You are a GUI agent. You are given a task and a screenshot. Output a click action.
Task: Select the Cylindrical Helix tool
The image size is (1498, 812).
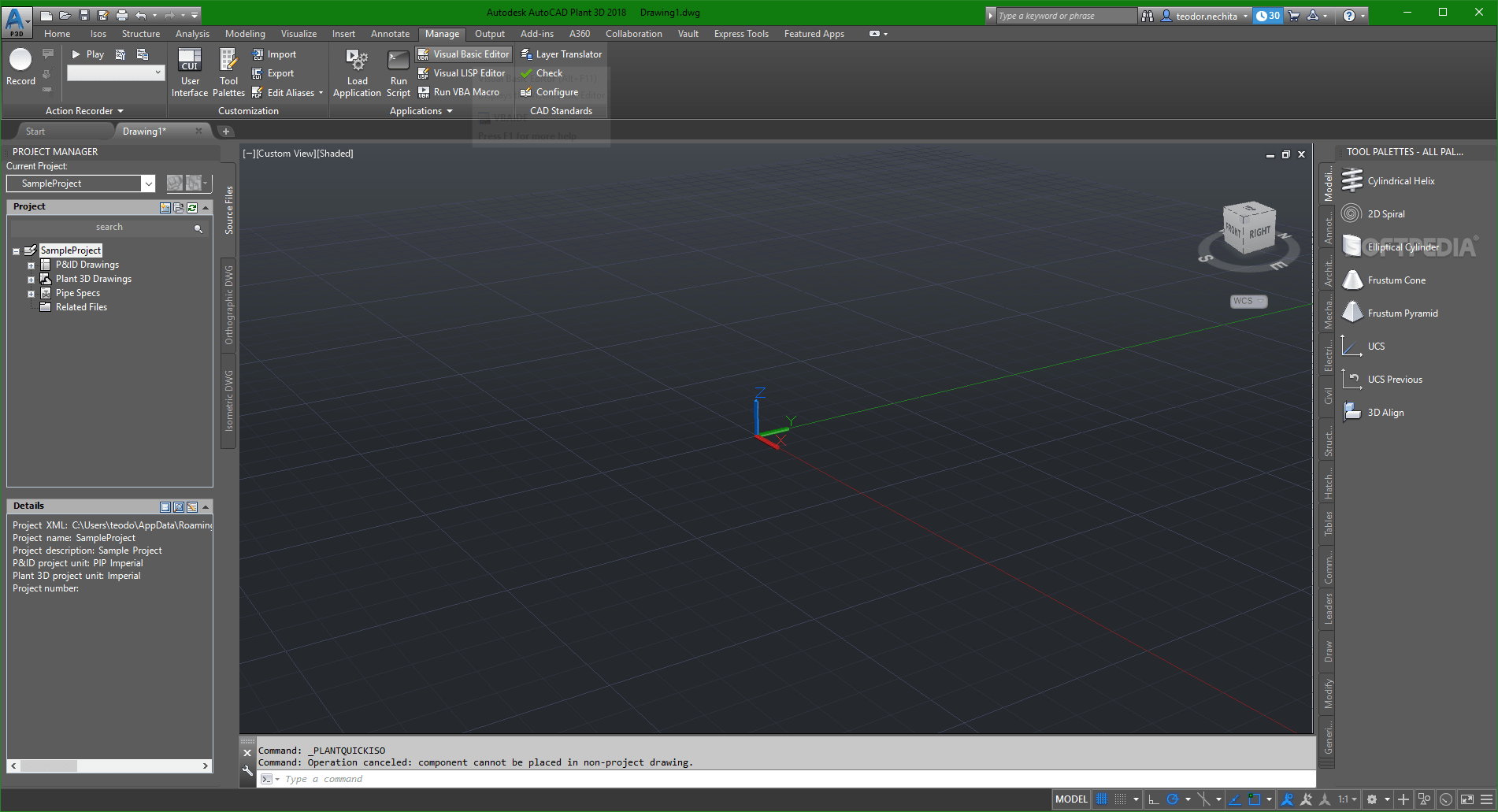(x=1400, y=180)
